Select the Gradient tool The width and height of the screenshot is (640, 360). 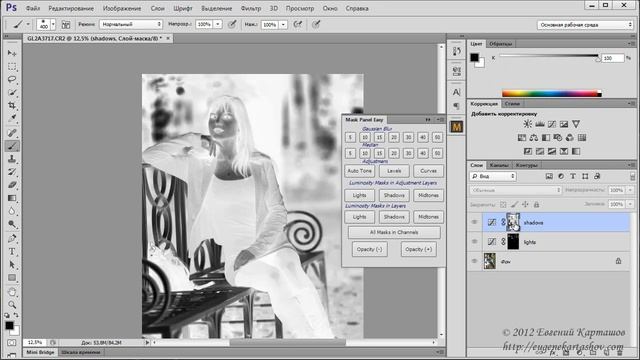(12, 198)
